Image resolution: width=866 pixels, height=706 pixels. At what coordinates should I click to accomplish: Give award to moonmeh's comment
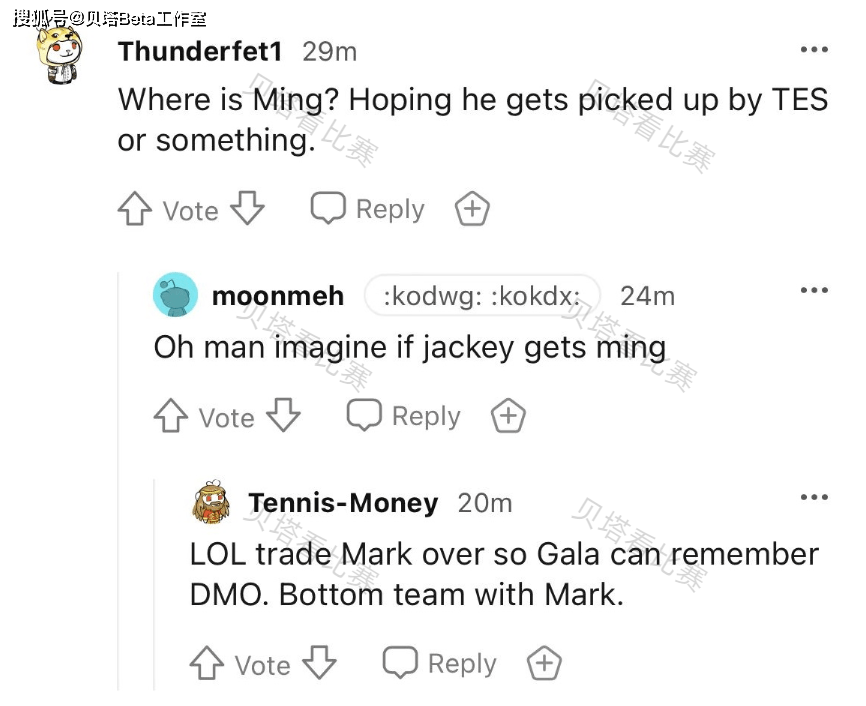pyautogui.click(x=508, y=416)
